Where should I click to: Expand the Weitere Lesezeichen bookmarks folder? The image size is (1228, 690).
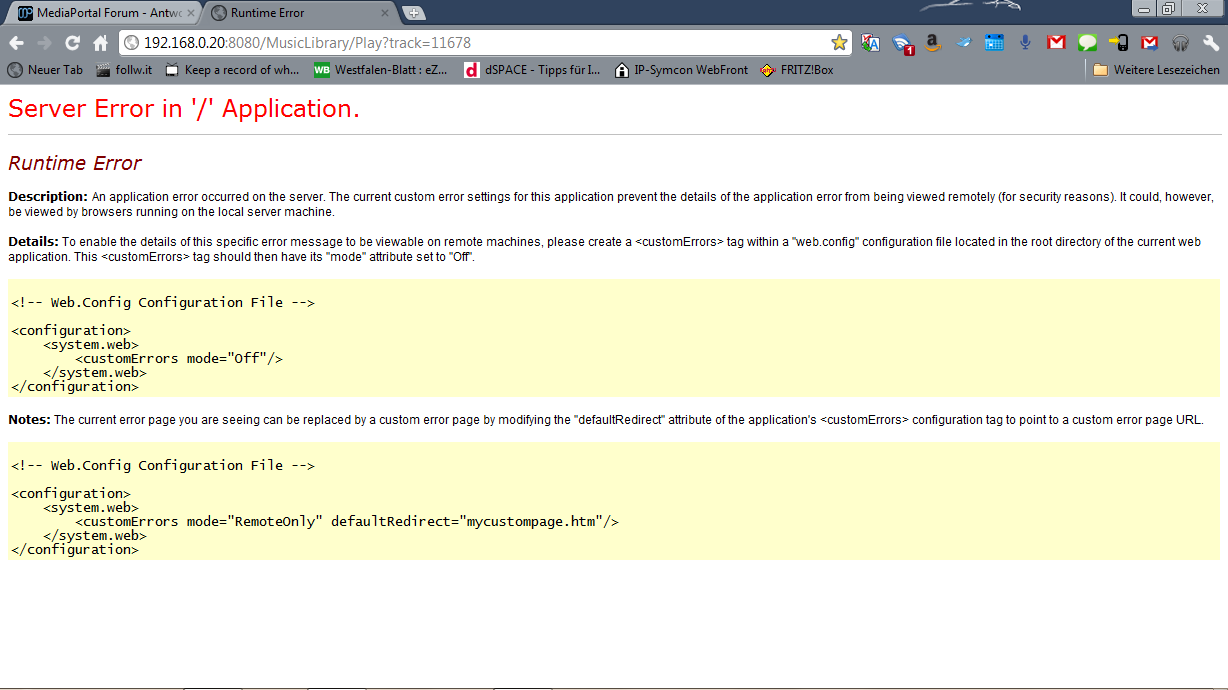point(1156,70)
